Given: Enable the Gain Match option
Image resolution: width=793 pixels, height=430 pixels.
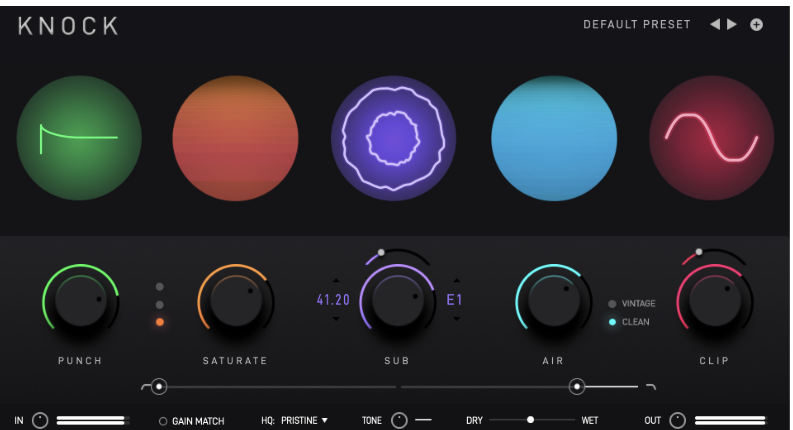Looking at the screenshot, I should click(163, 421).
